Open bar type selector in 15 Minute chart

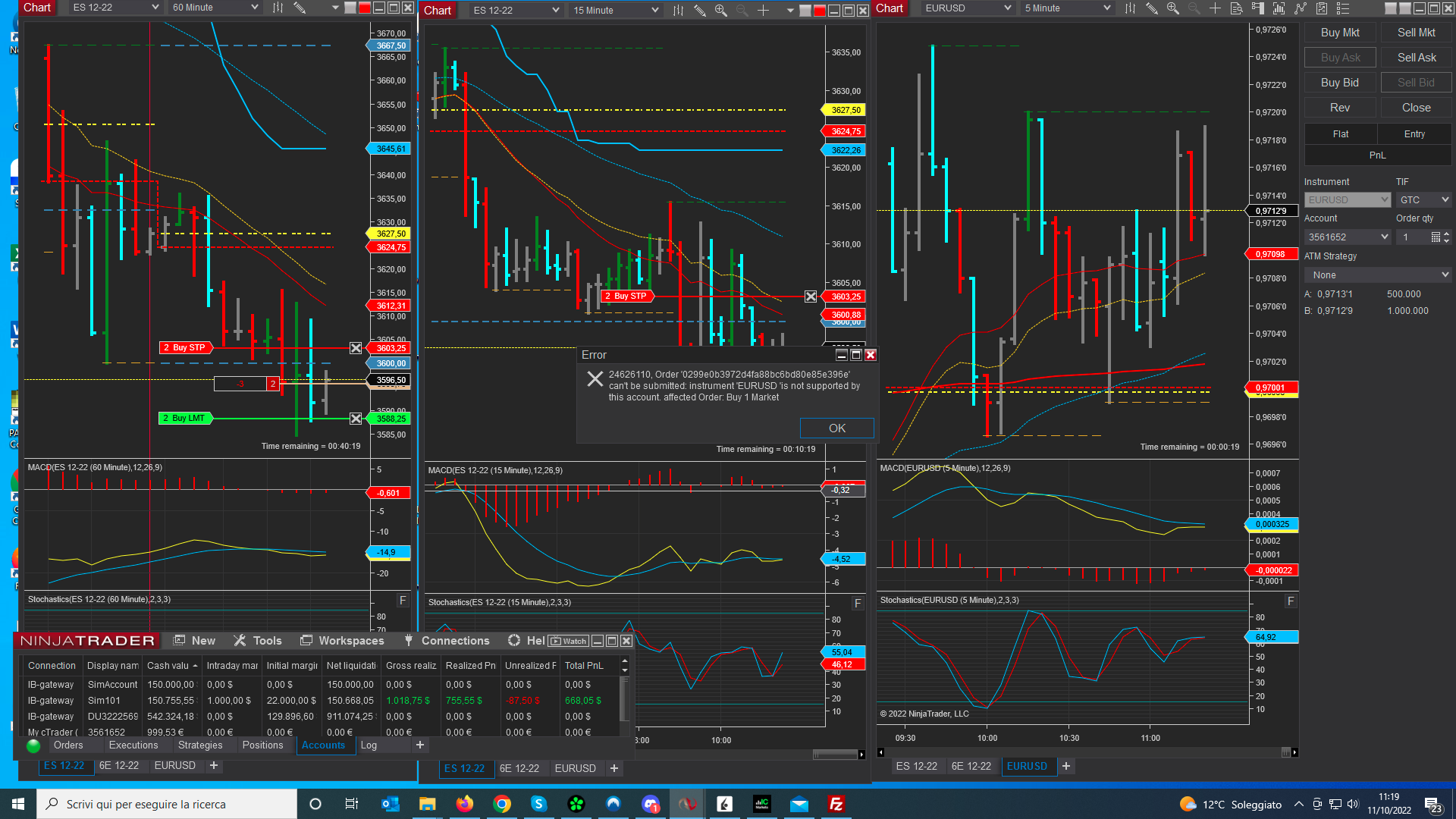point(678,11)
